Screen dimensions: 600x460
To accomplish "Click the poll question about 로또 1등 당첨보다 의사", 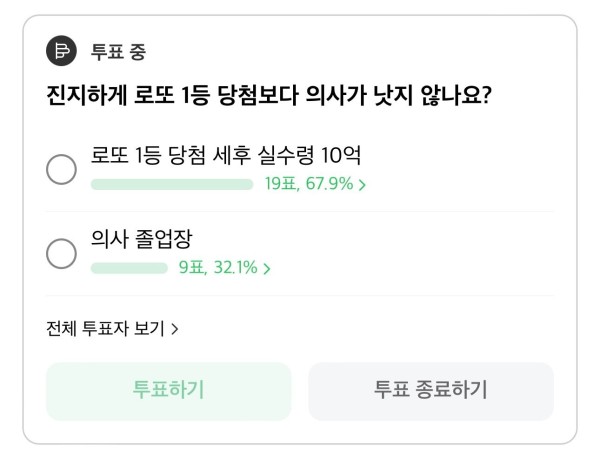I will (x=268, y=95).
